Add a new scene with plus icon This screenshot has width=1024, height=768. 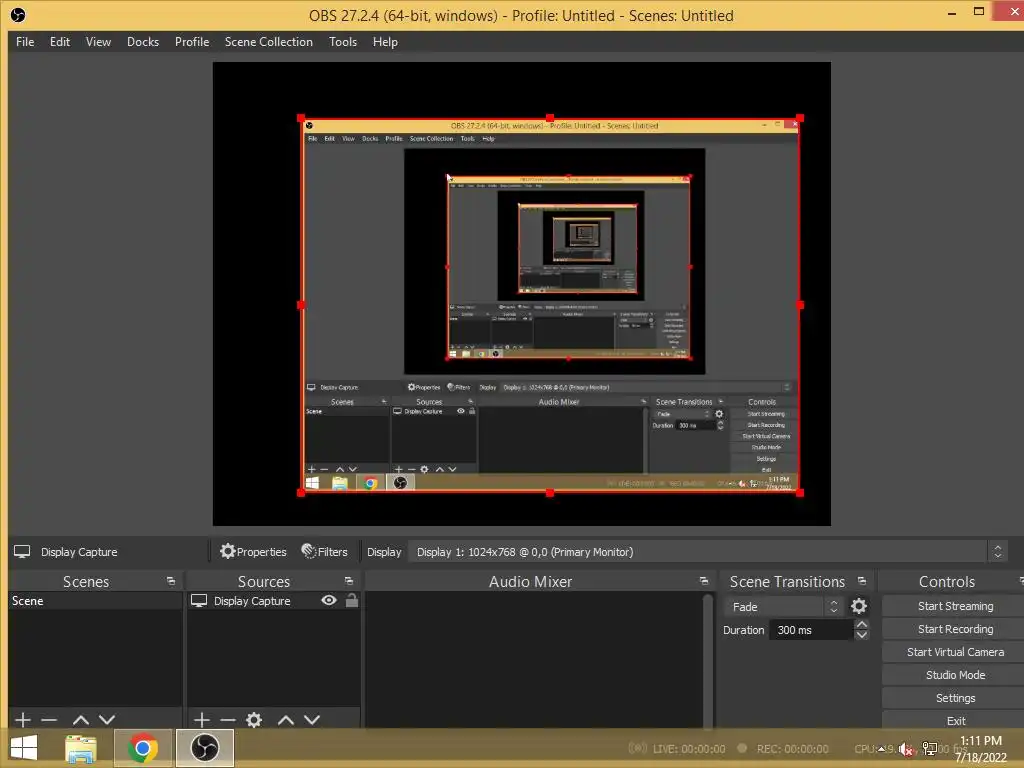click(23, 720)
